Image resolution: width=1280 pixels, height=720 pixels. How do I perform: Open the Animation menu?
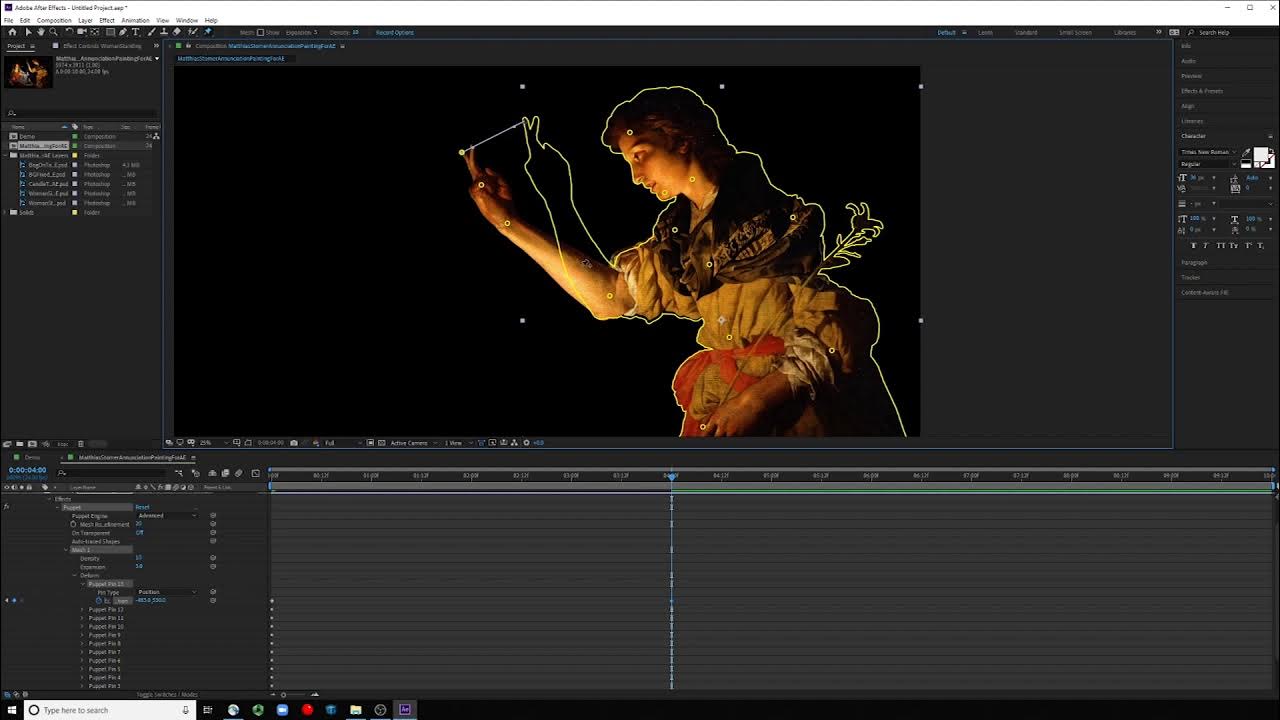coord(135,20)
